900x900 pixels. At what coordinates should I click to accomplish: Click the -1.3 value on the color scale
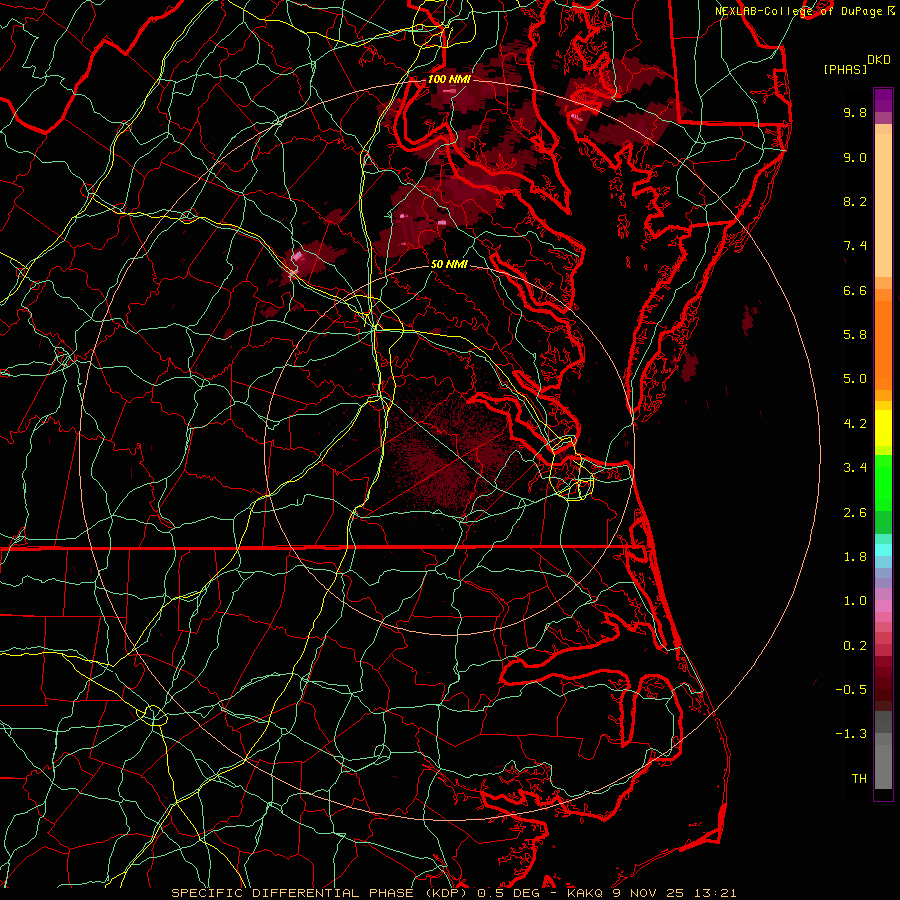851,734
